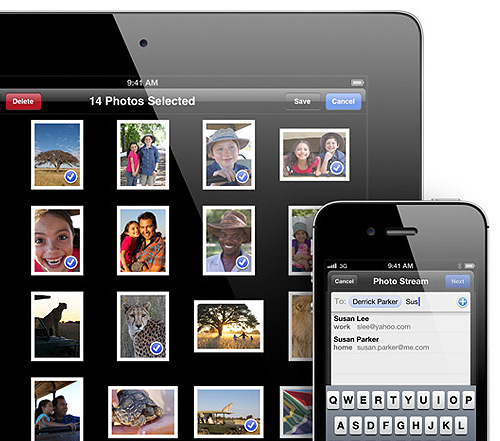The image size is (500, 441).
Task: Select sunset tree with people photo
Action: (229, 326)
